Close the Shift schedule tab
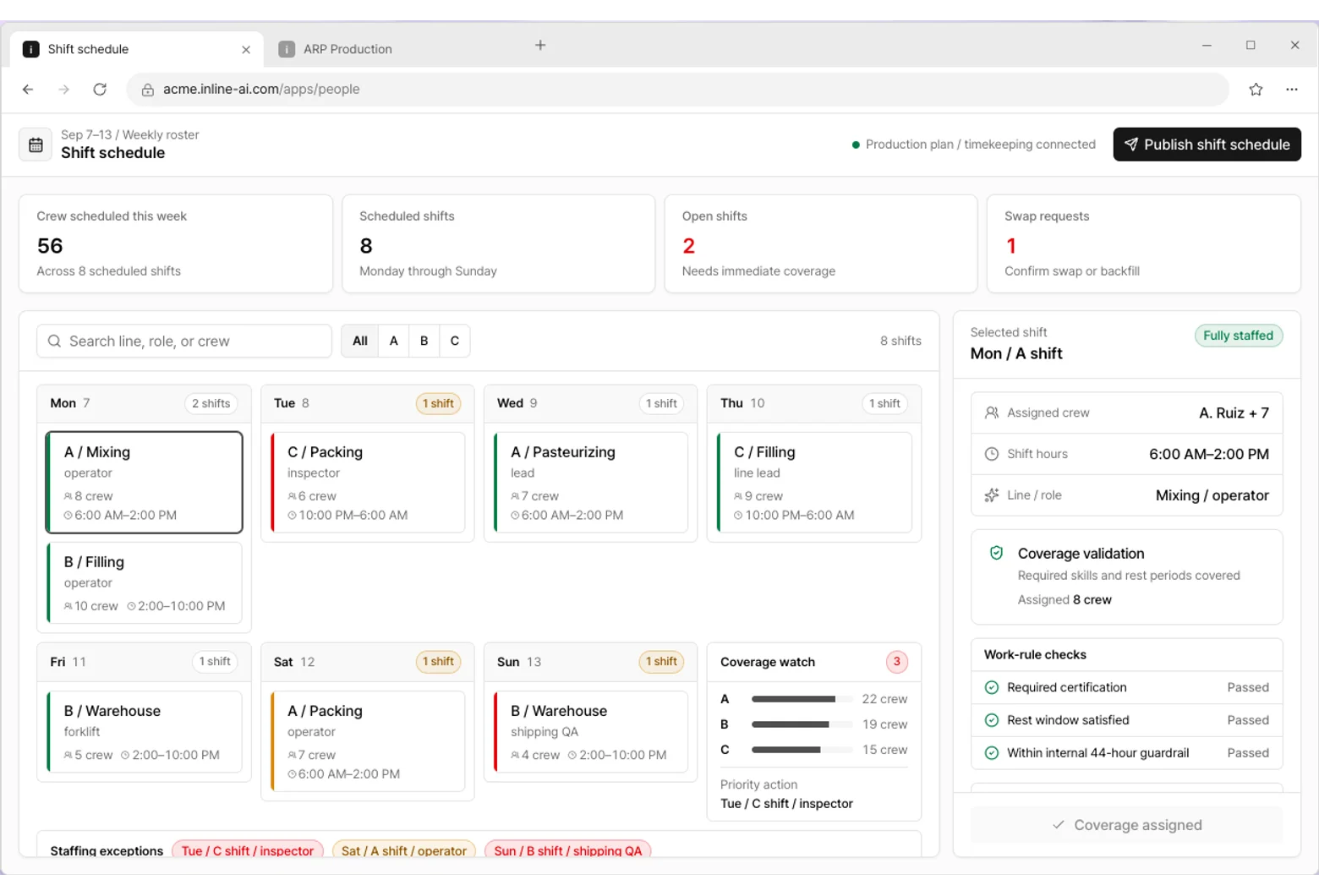Image resolution: width=1319 pixels, height=896 pixels. [x=246, y=50]
